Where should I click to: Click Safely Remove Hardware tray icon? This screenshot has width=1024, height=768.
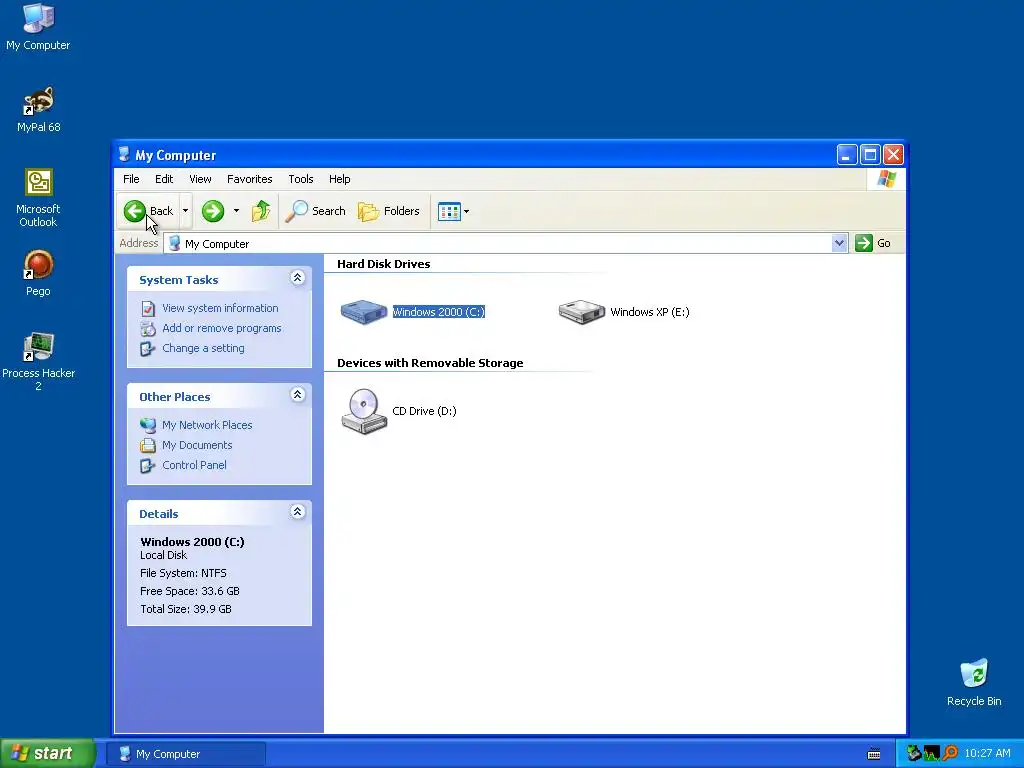click(914, 753)
